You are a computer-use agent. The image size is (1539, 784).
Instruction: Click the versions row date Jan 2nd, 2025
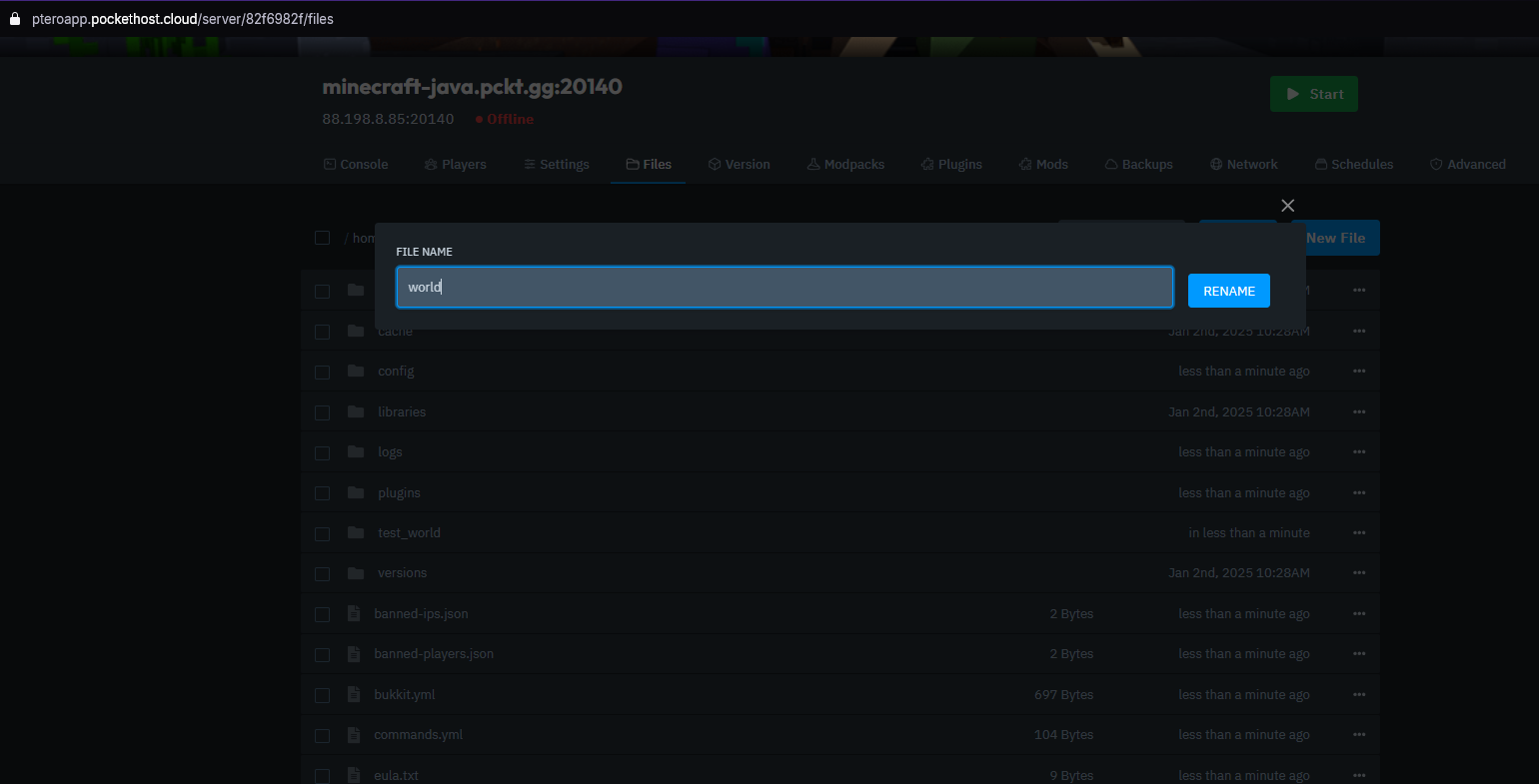pos(1239,573)
